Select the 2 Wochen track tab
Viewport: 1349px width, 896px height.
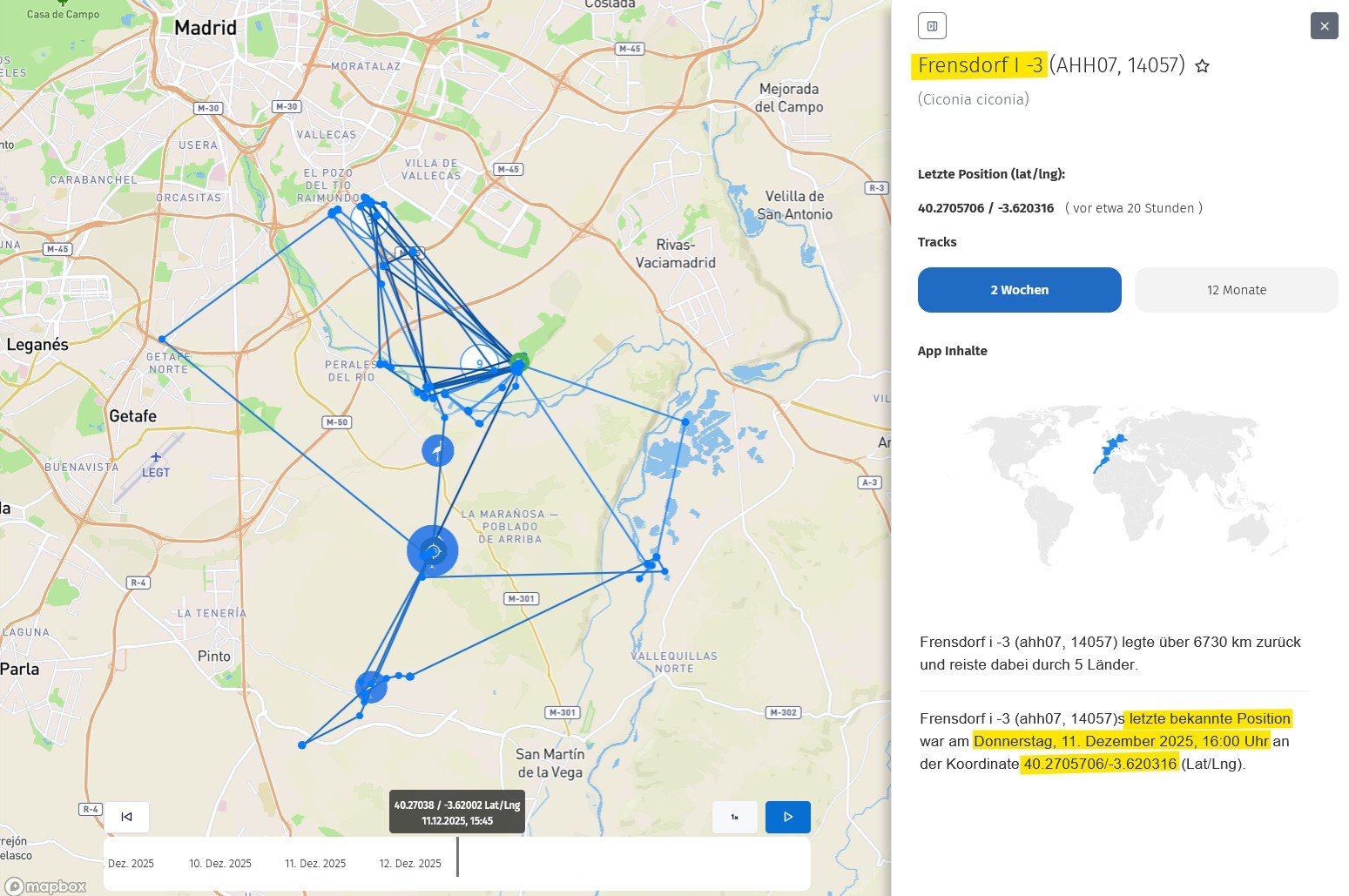coord(1019,290)
